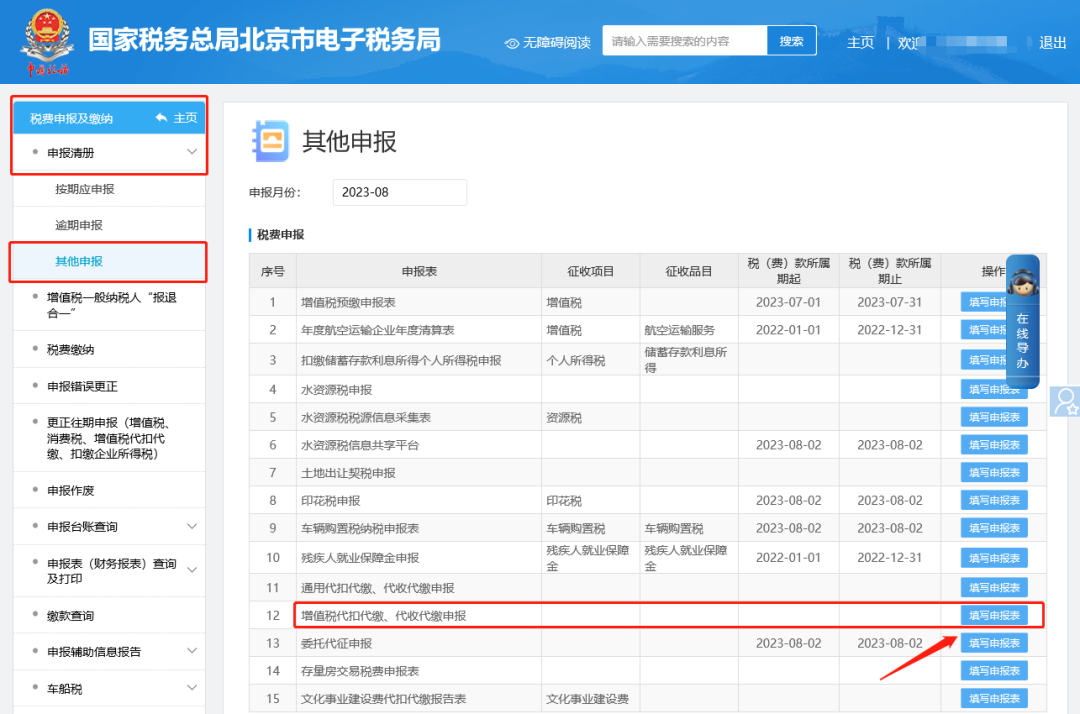Click the 税（费）款所属期止 column header
Viewport: 1080px width, 714px height.
(x=890, y=271)
